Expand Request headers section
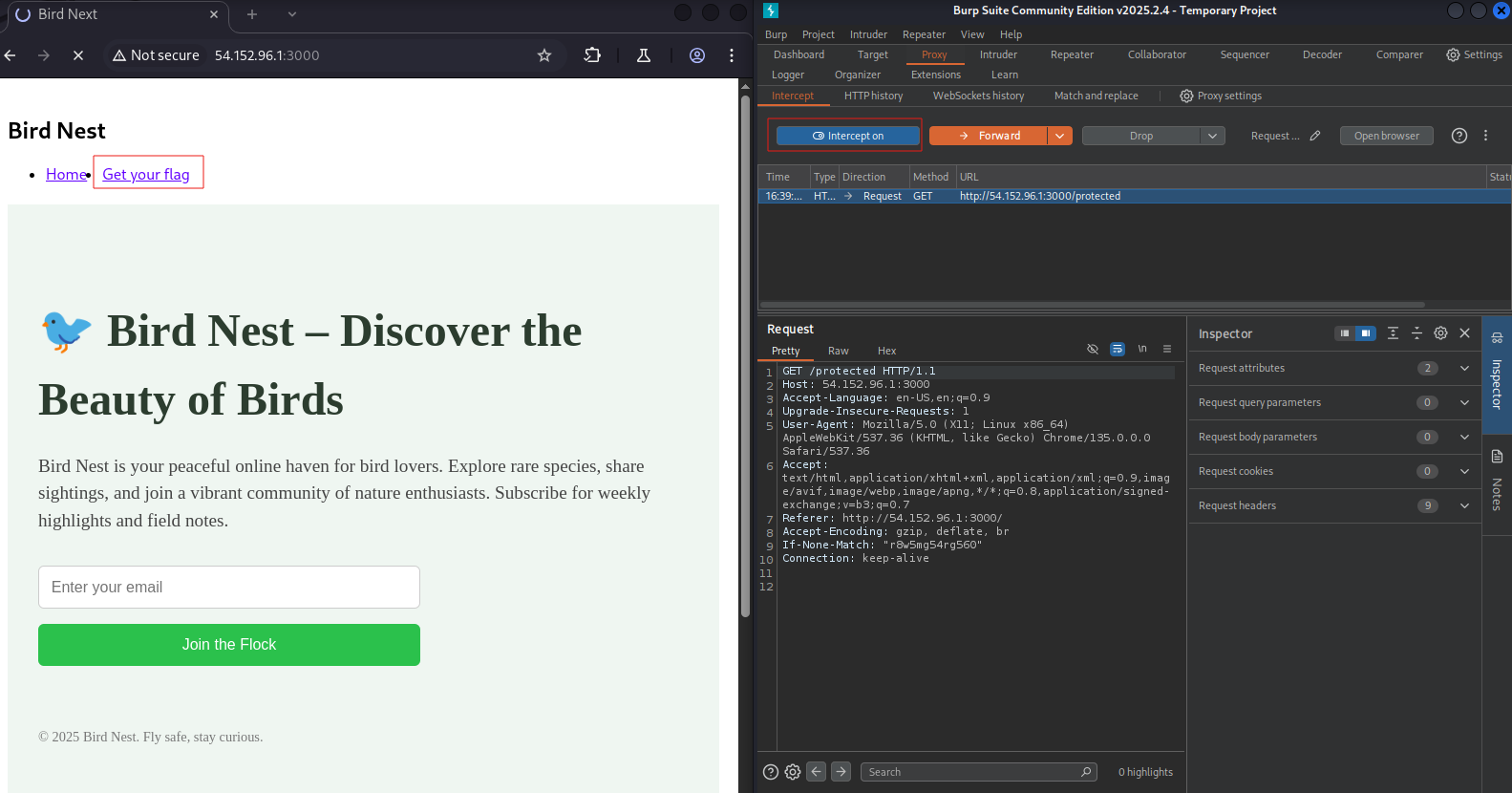1512x793 pixels. pyautogui.click(x=1334, y=505)
